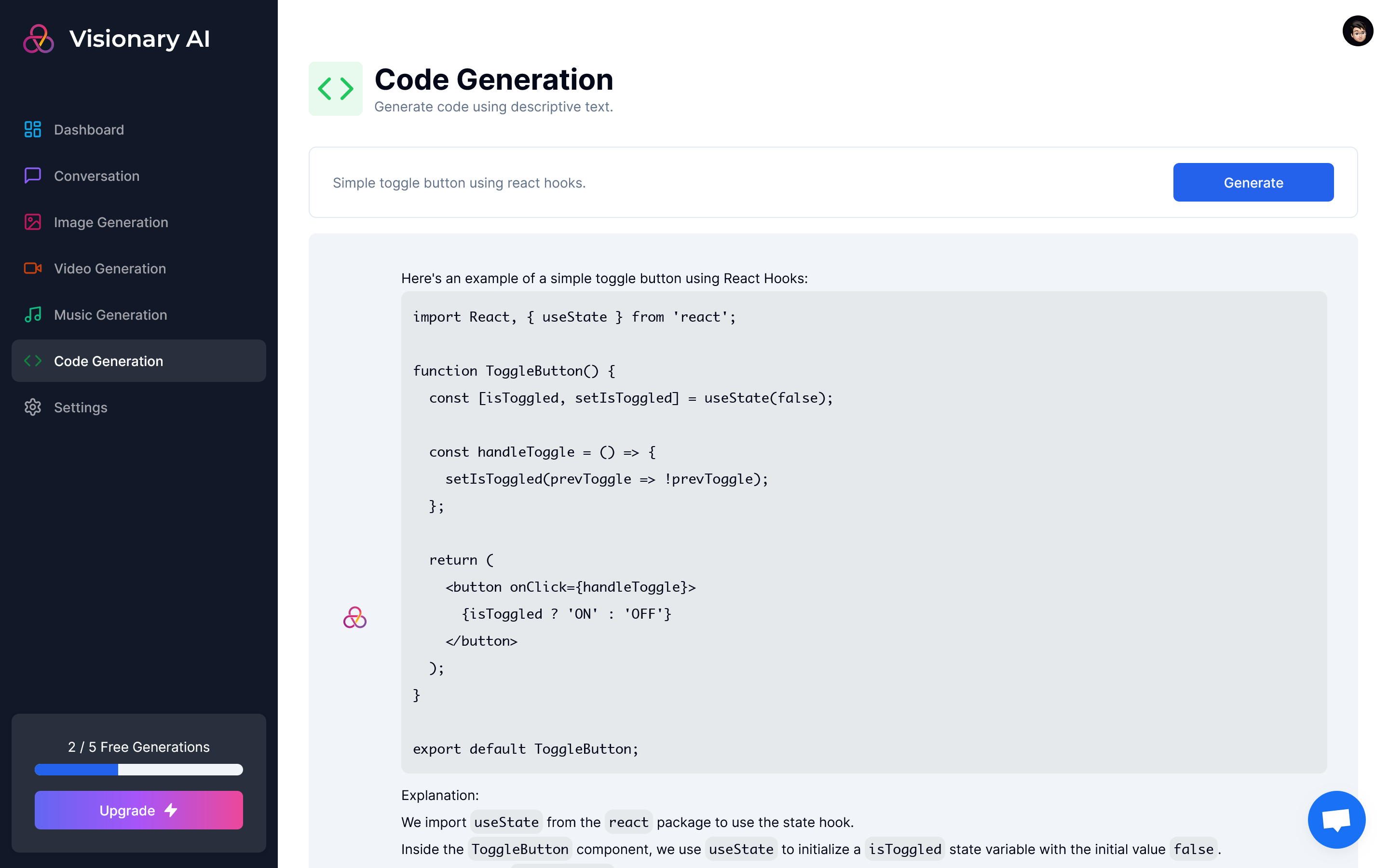
Task: Click the free generations progress bar
Action: (138, 769)
